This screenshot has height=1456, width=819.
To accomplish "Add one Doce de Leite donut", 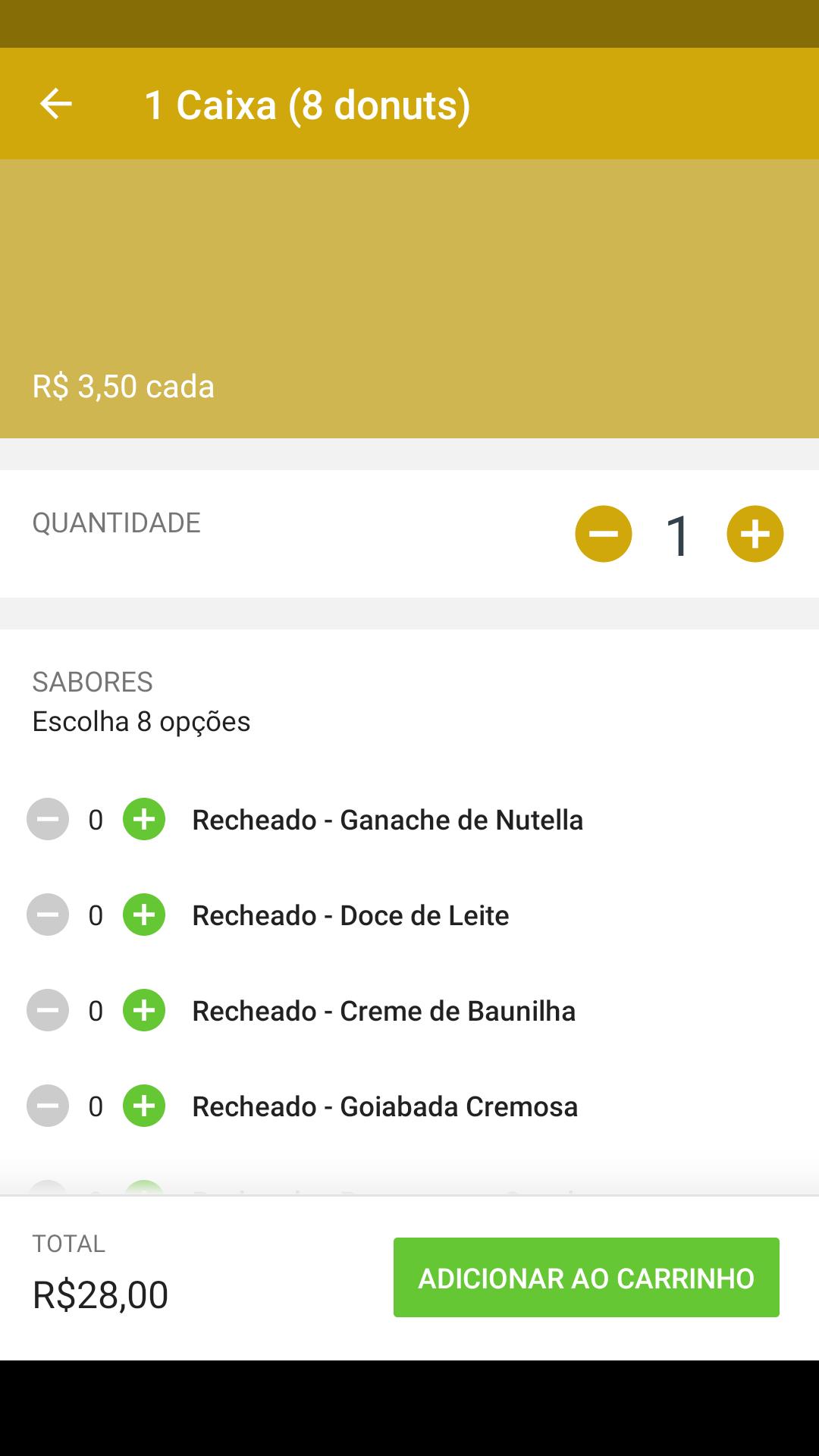I will [144, 915].
